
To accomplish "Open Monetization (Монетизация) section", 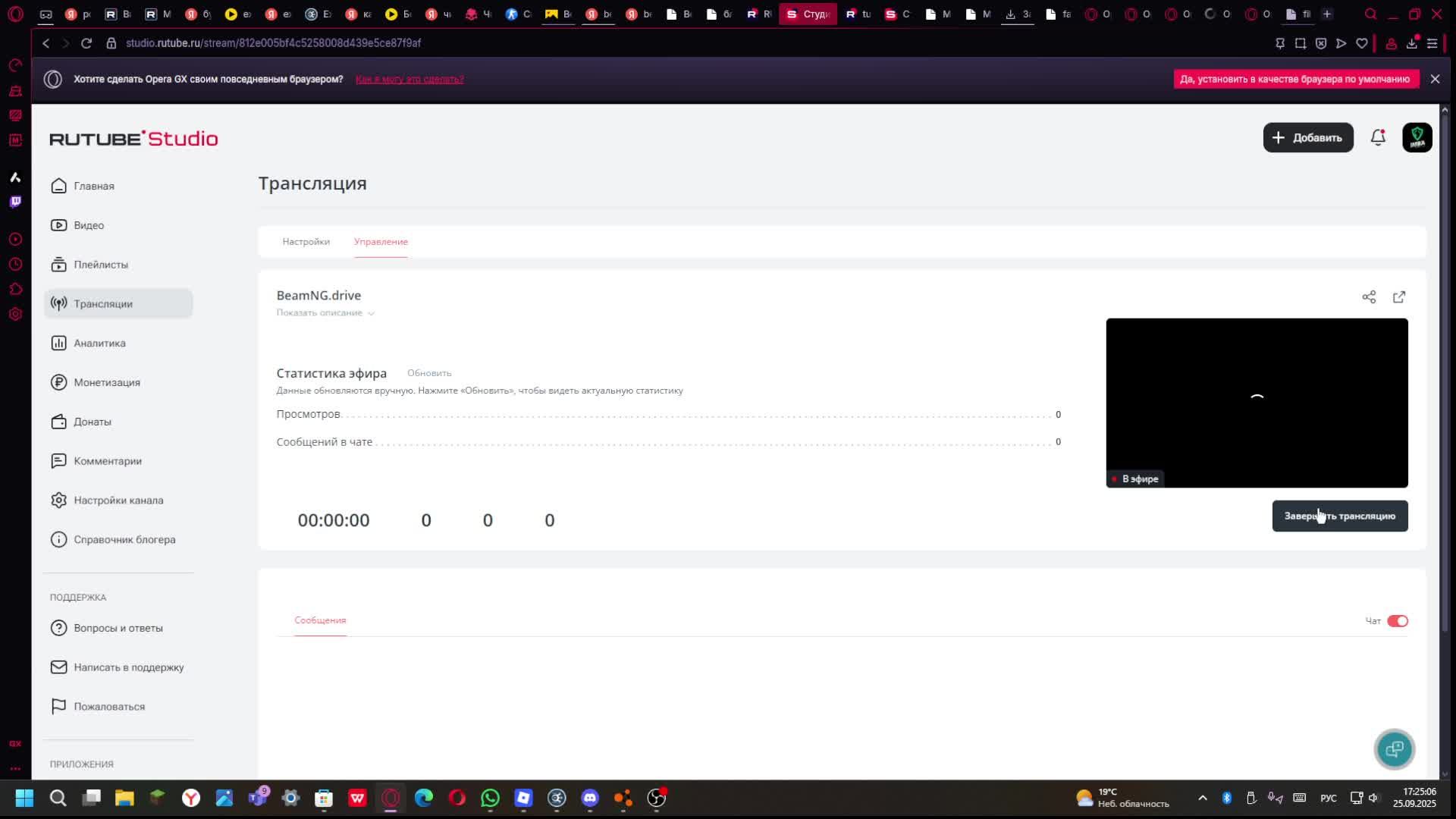I will [x=106, y=383].
